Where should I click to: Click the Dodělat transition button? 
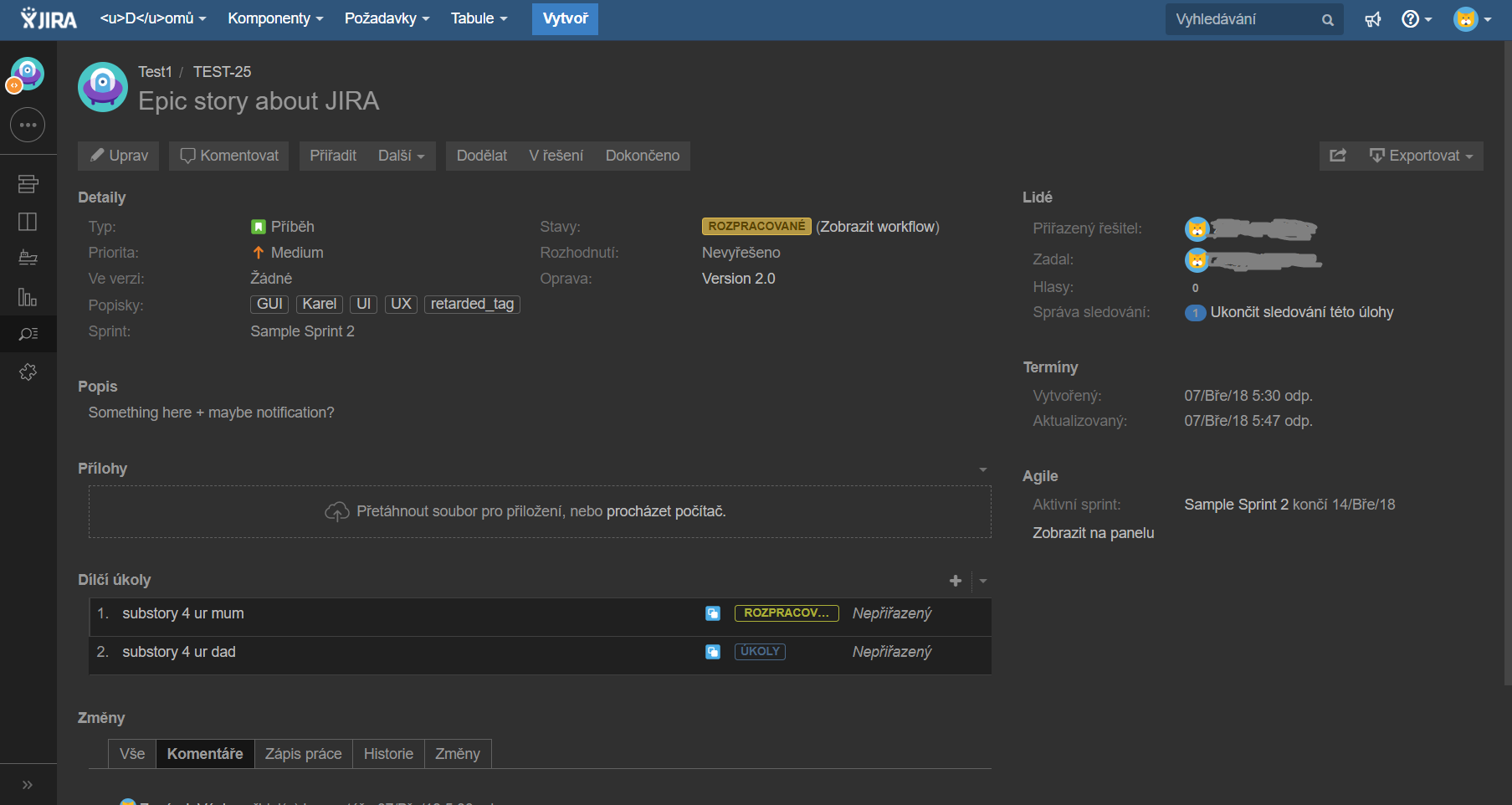coord(482,156)
